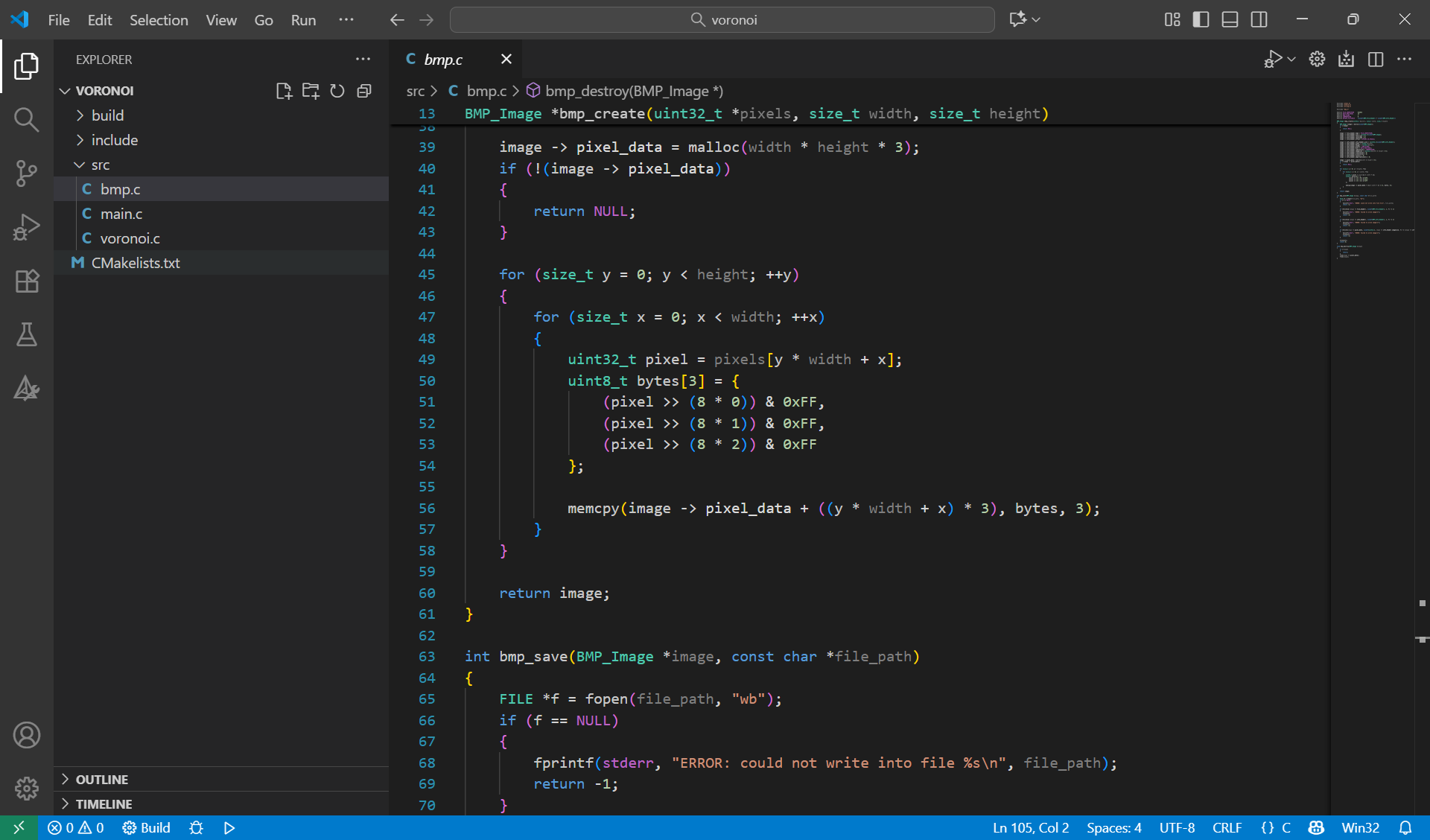Refresh the Explorer file tree
The image size is (1430, 840).
tap(337, 91)
